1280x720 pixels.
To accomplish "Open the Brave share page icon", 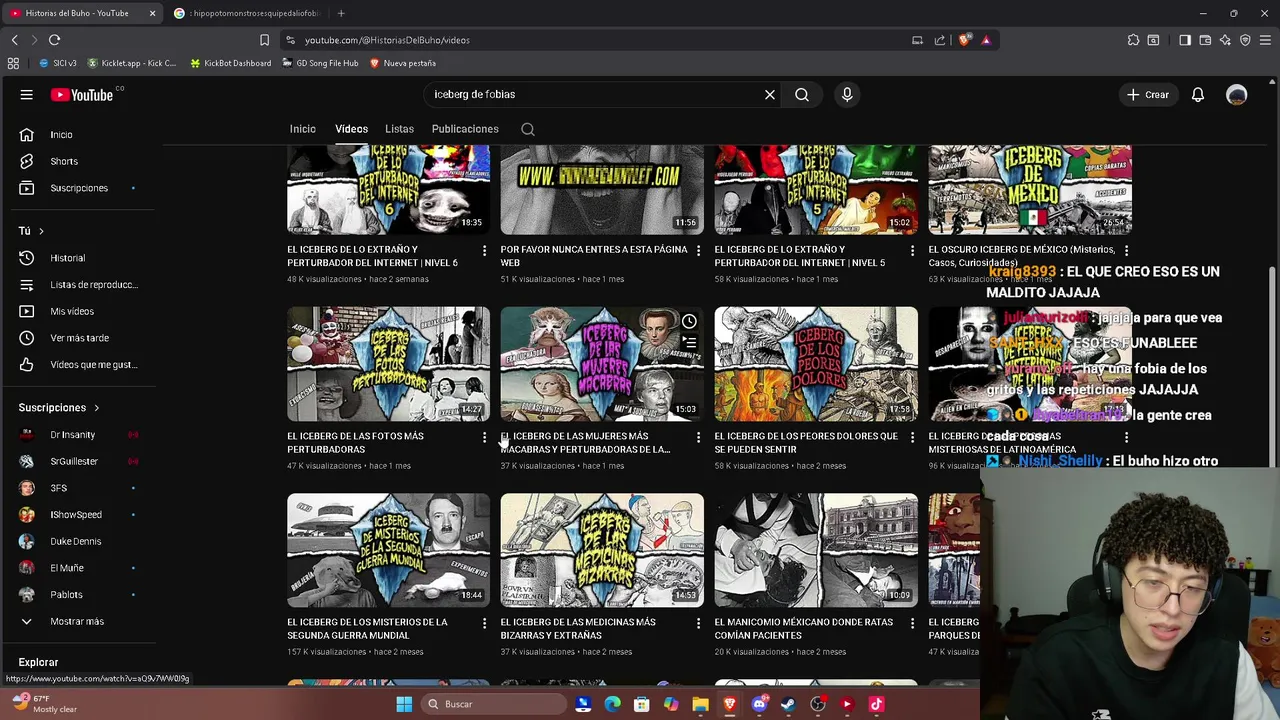I will pyautogui.click(x=940, y=40).
